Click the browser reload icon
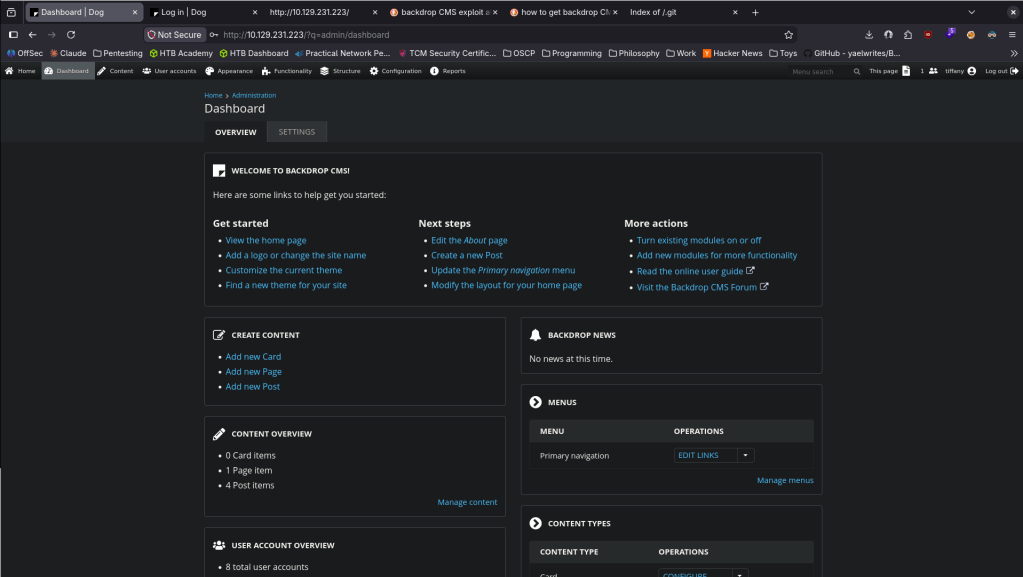Image resolution: width=1023 pixels, height=577 pixels. (x=71, y=35)
